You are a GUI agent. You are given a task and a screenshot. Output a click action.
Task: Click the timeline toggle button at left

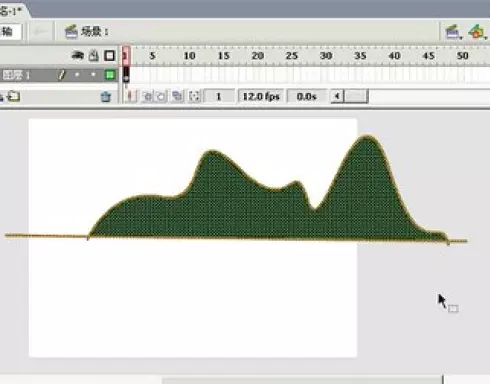tap(9, 32)
